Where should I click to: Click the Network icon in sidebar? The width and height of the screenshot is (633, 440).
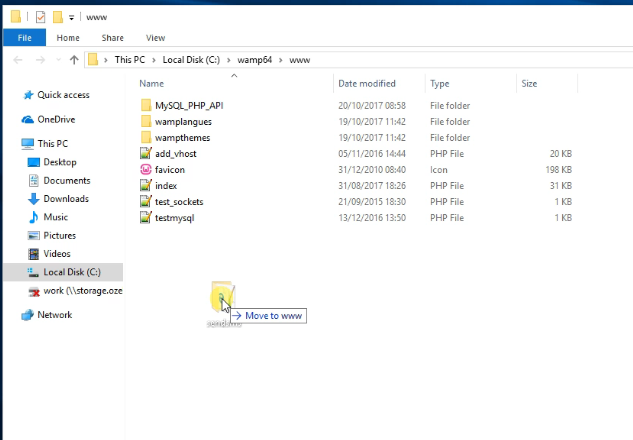(27, 315)
